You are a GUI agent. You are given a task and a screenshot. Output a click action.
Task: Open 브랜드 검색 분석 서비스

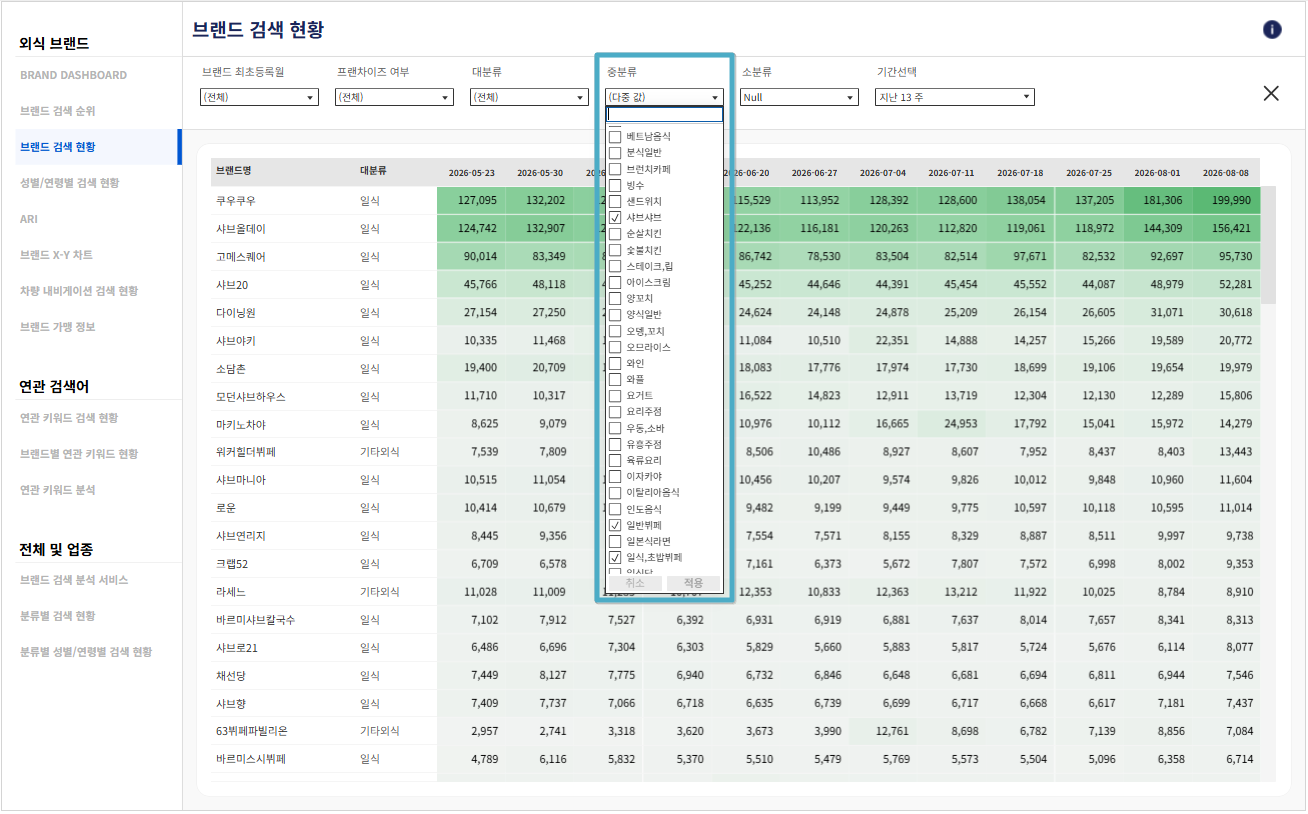pyautogui.click(x=74, y=580)
